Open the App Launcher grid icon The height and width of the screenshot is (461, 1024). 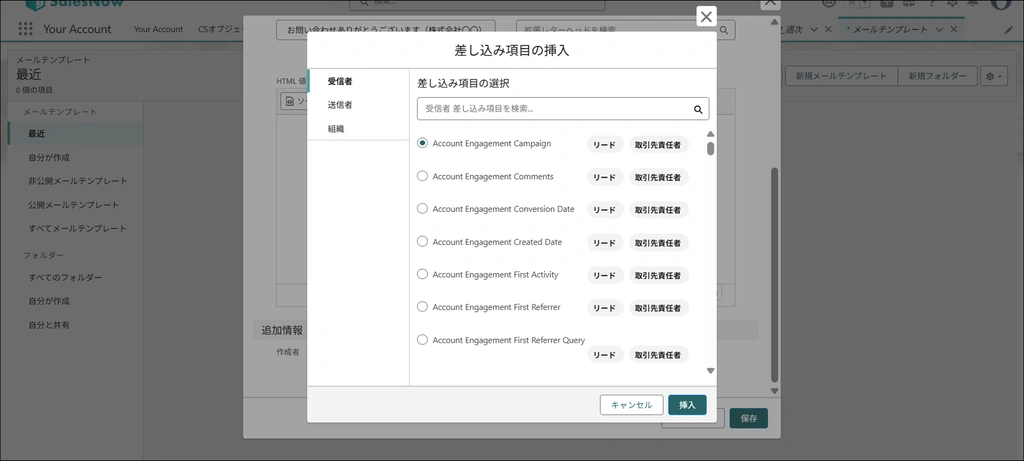[x=25, y=29]
